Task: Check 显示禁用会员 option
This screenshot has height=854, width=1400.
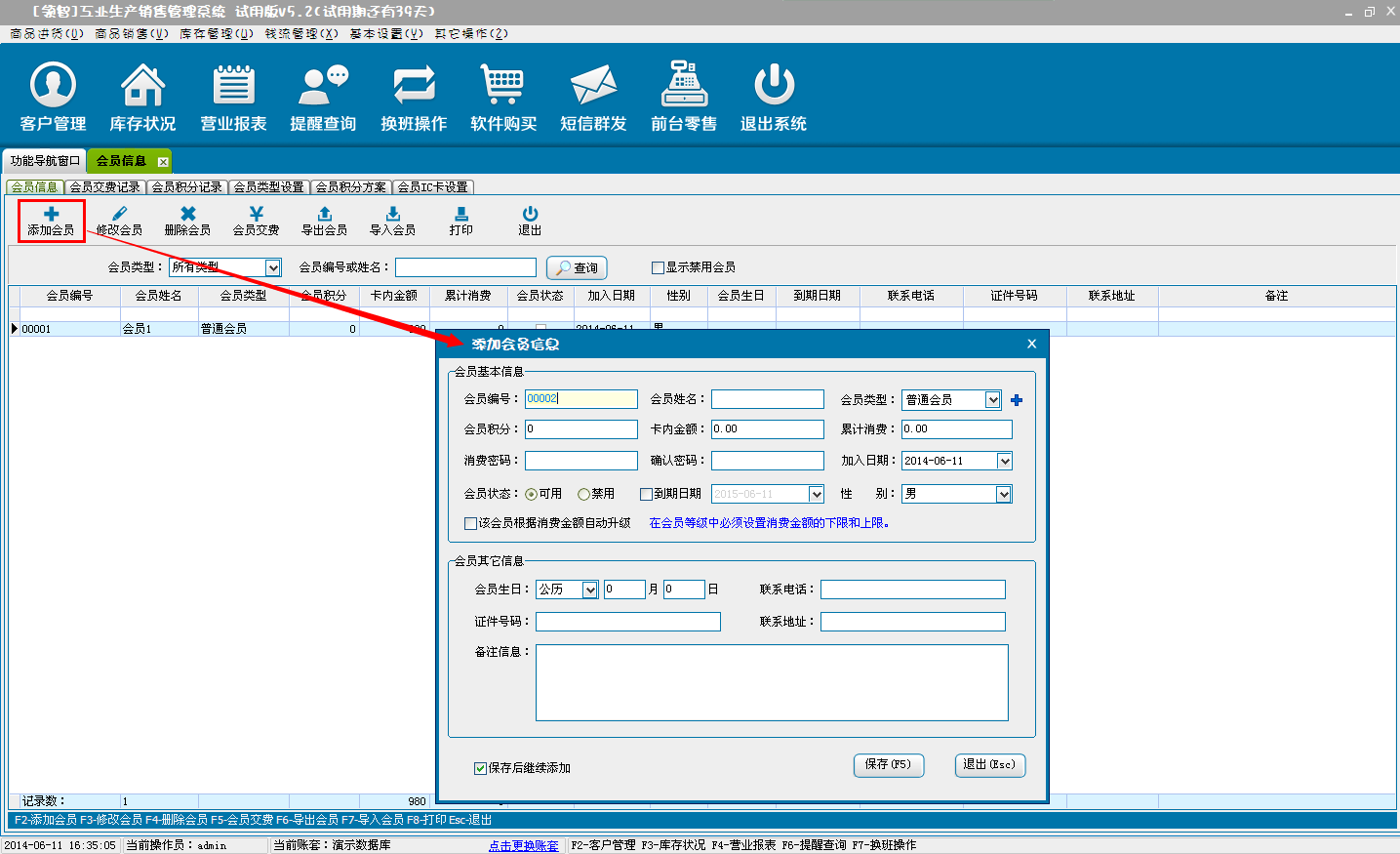Action: [658, 267]
